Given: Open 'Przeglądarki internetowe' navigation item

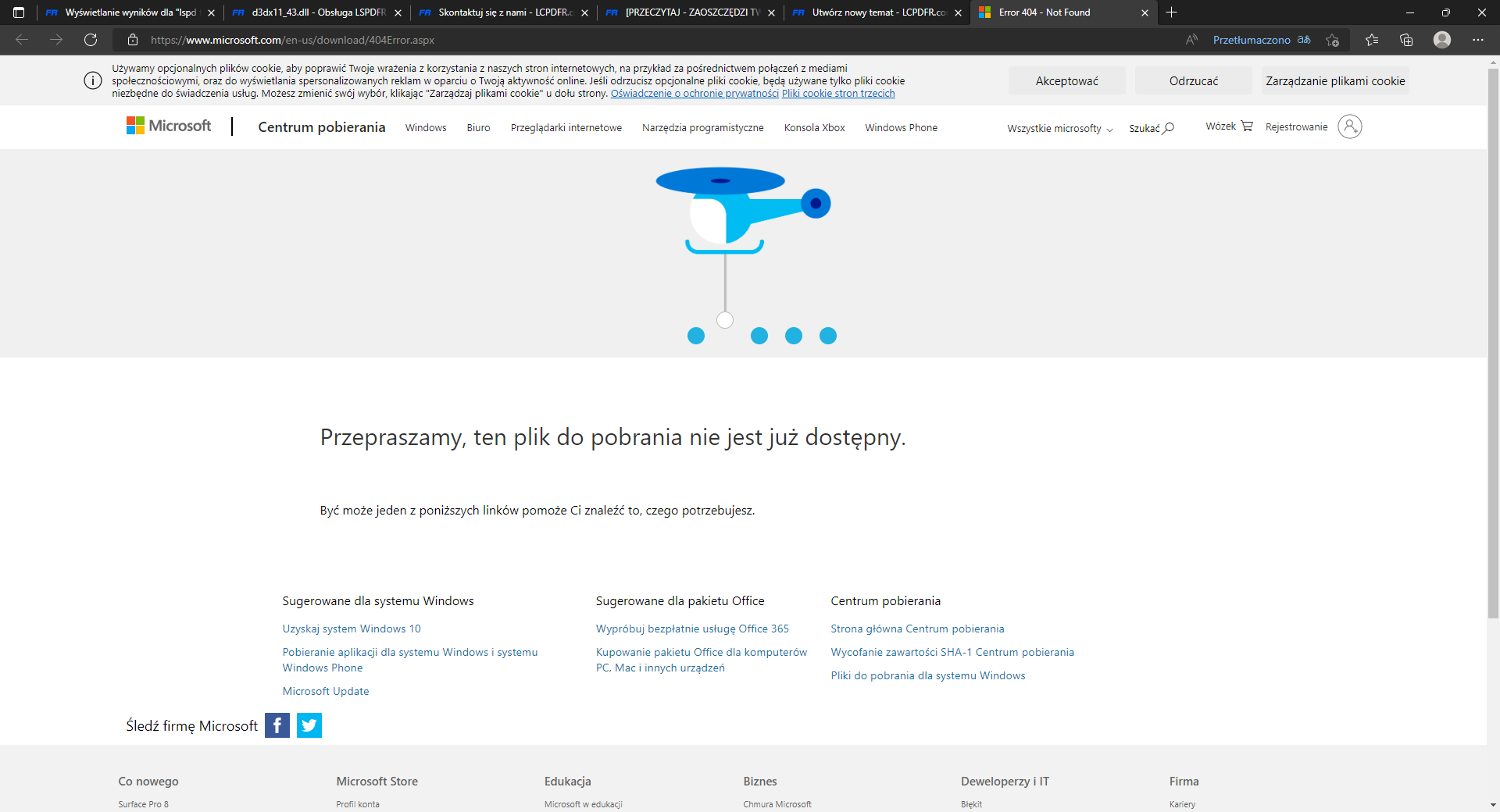Looking at the screenshot, I should (x=566, y=127).
